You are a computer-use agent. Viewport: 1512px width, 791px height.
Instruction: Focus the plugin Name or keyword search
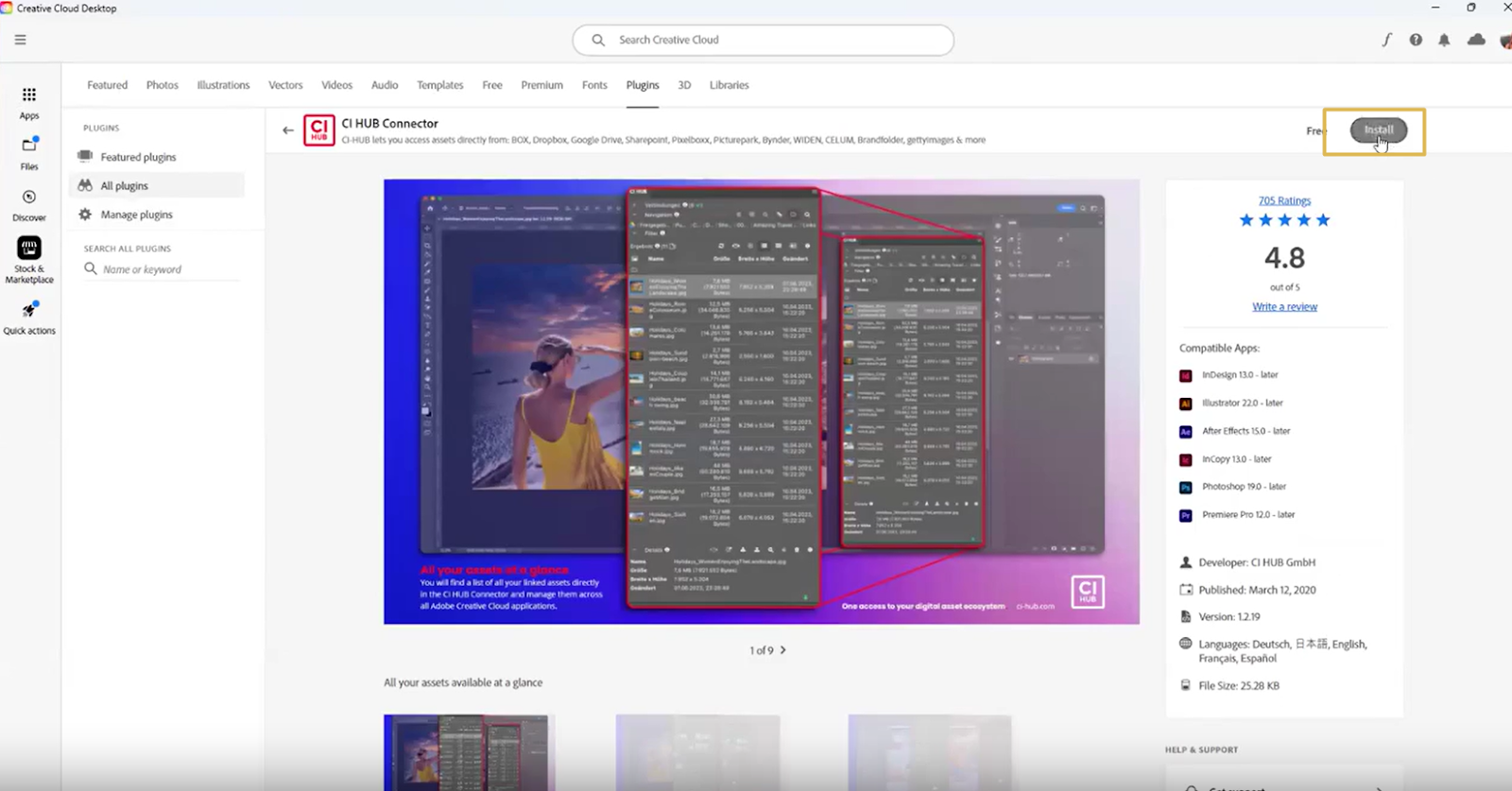[162, 269]
